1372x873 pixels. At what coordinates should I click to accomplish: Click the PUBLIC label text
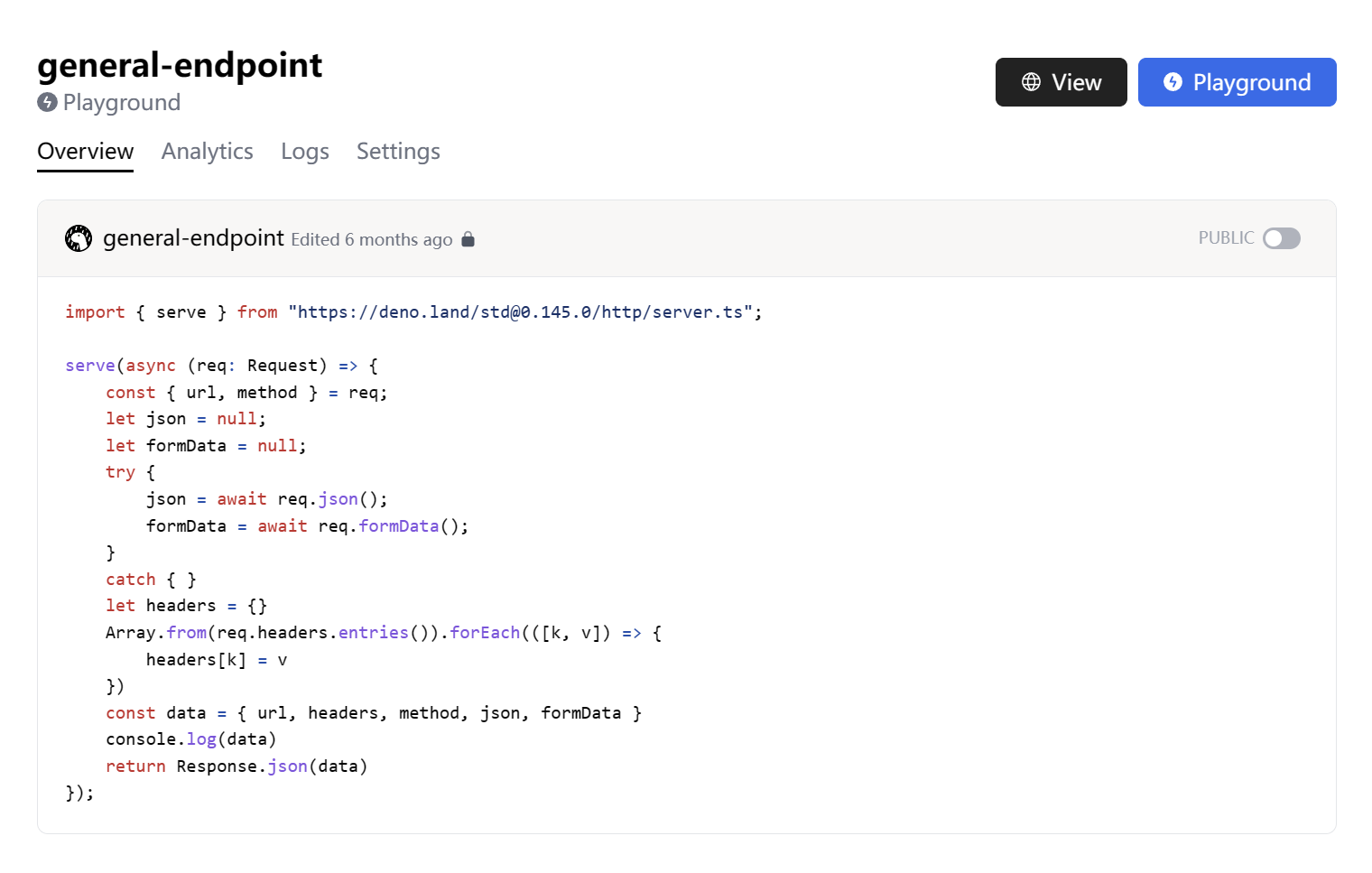[x=1226, y=238]
